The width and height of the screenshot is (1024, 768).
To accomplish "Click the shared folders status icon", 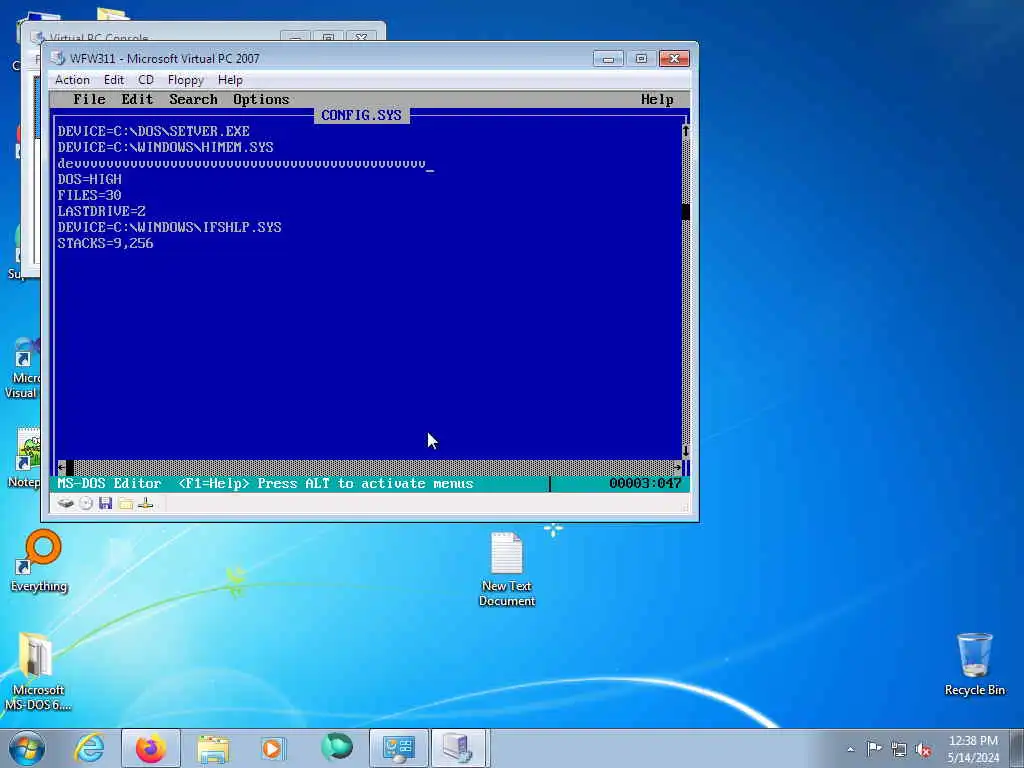I will pyautogui.click(x=125, y=504).
